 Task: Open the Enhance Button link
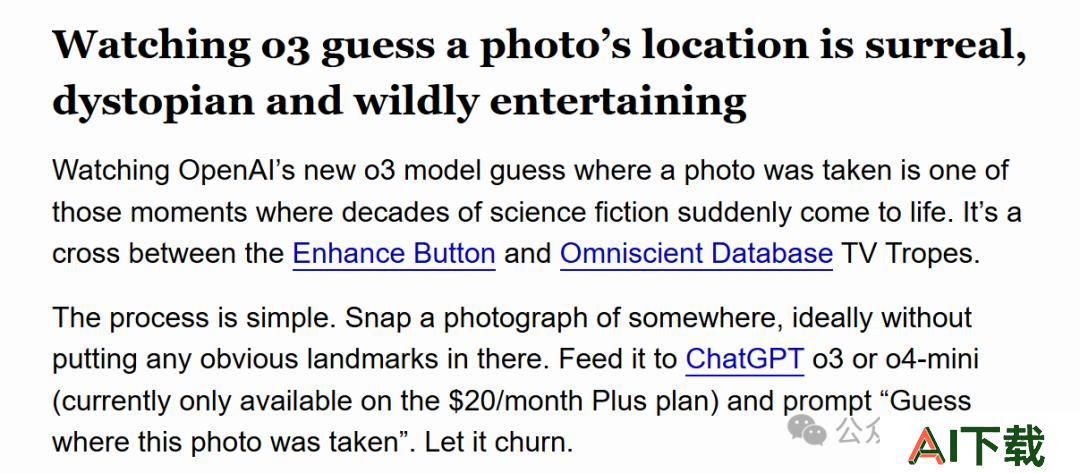tap(394, 254)
